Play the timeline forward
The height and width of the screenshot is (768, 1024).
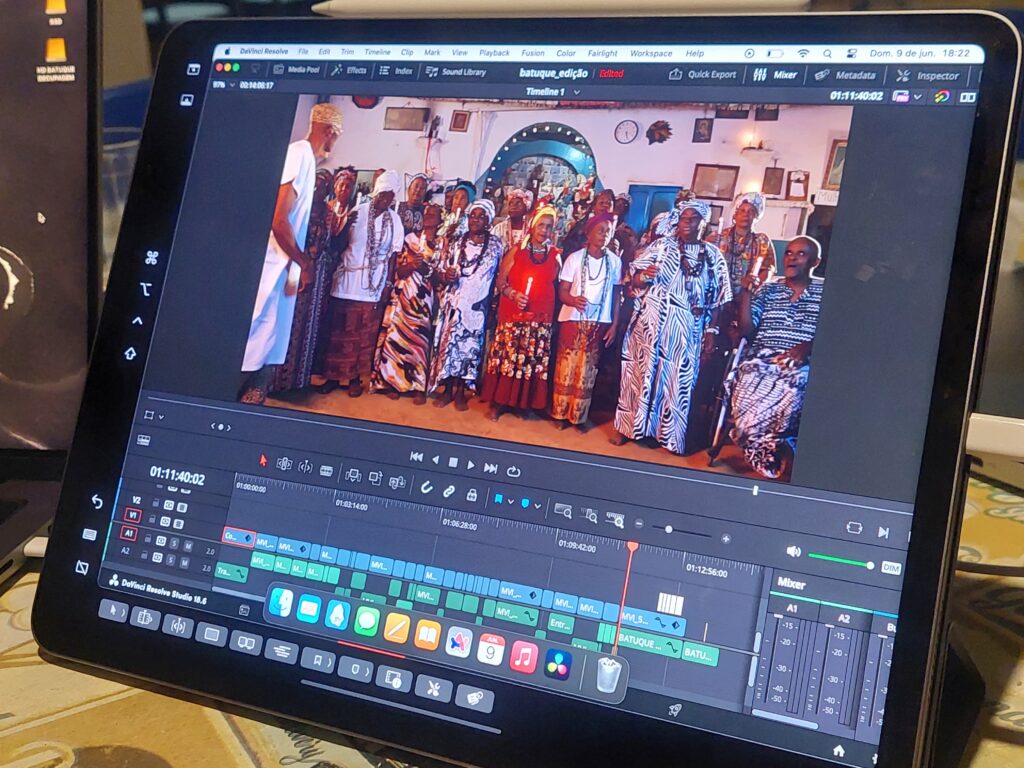pyautogui.click(x=471, y=465)
